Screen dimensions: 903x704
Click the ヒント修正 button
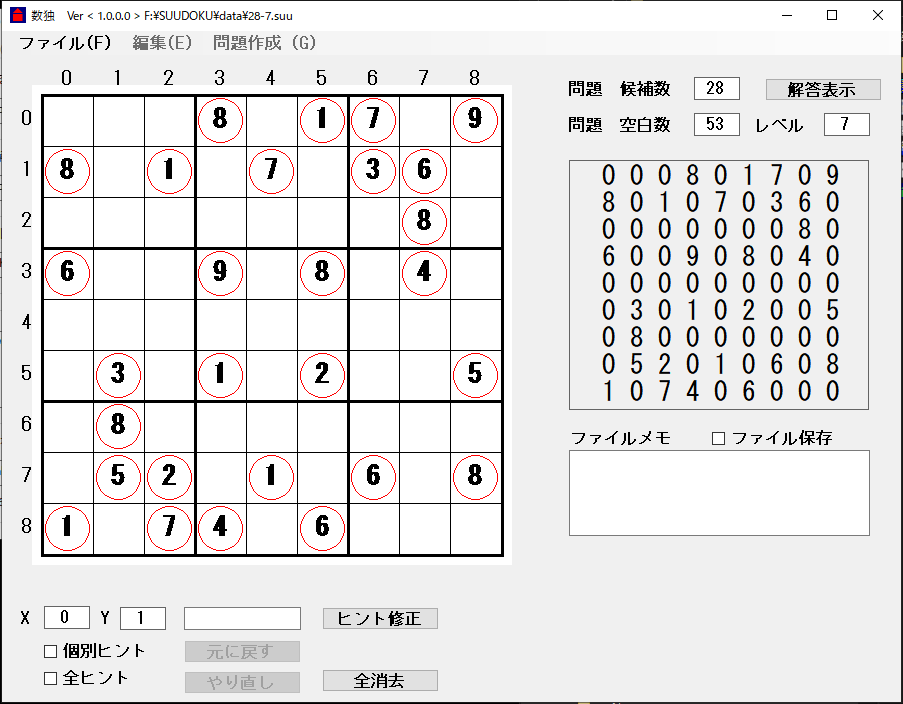(380, 618)
